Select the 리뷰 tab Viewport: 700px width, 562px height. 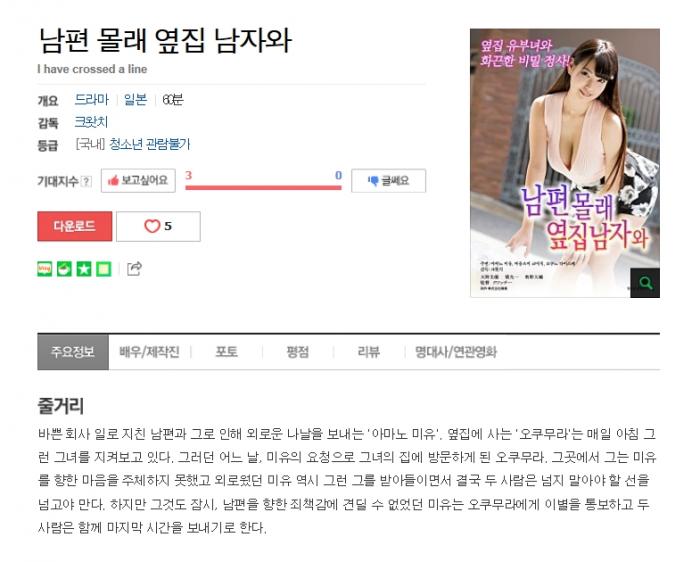[369, 352]
